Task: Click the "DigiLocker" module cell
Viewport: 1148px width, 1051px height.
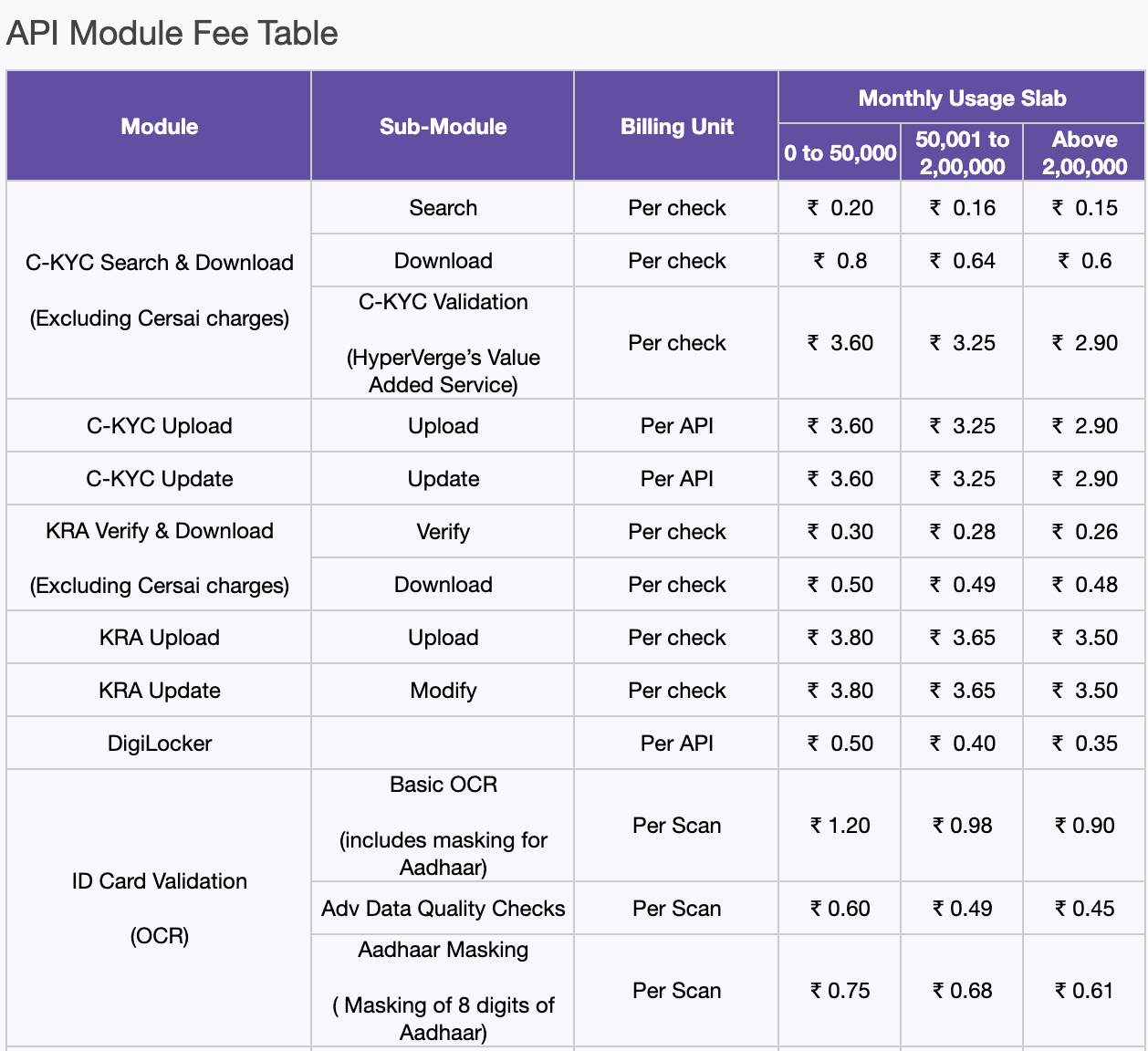Action: (x=159, y=744)
